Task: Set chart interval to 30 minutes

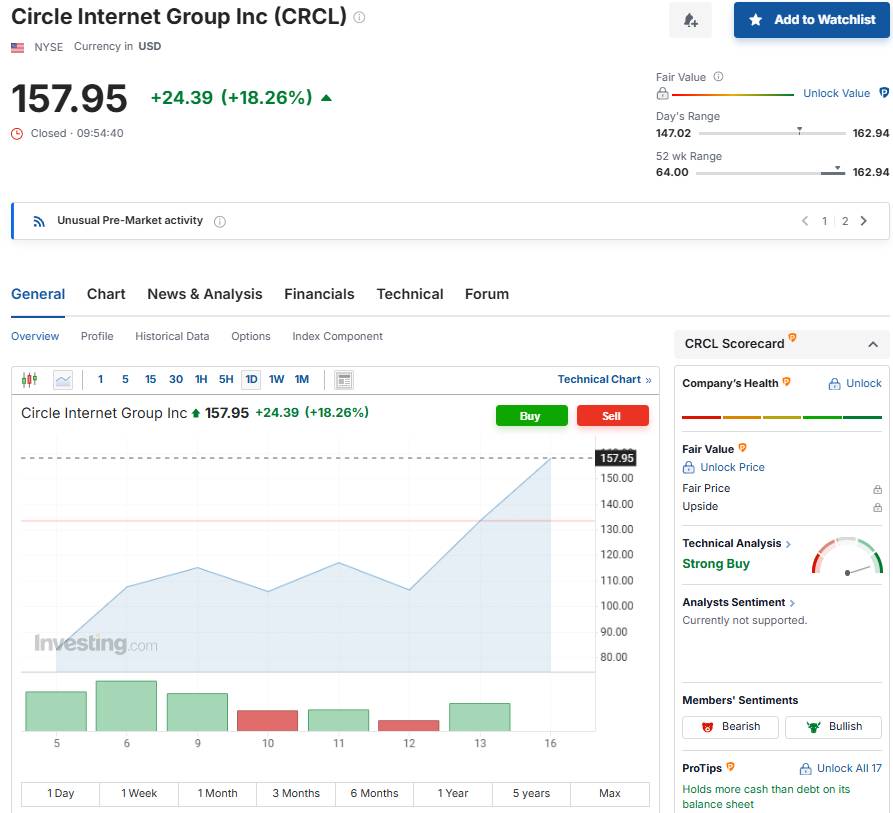Action: pyautogui.click(x=176, y=379)
